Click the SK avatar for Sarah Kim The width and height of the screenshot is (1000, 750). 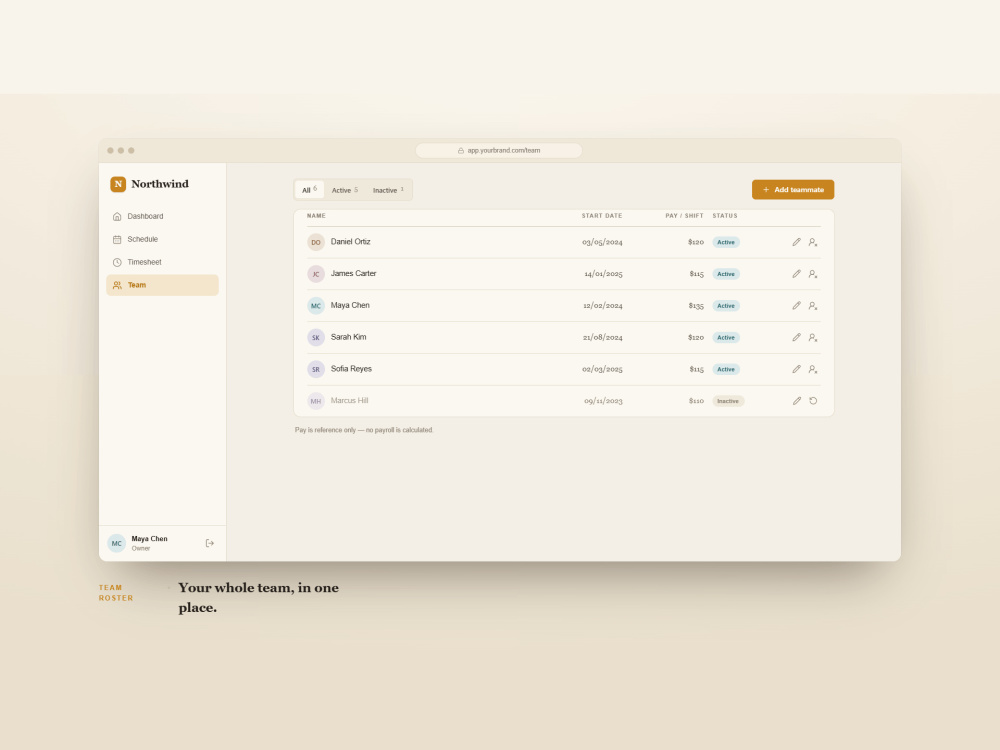(316, 337)
